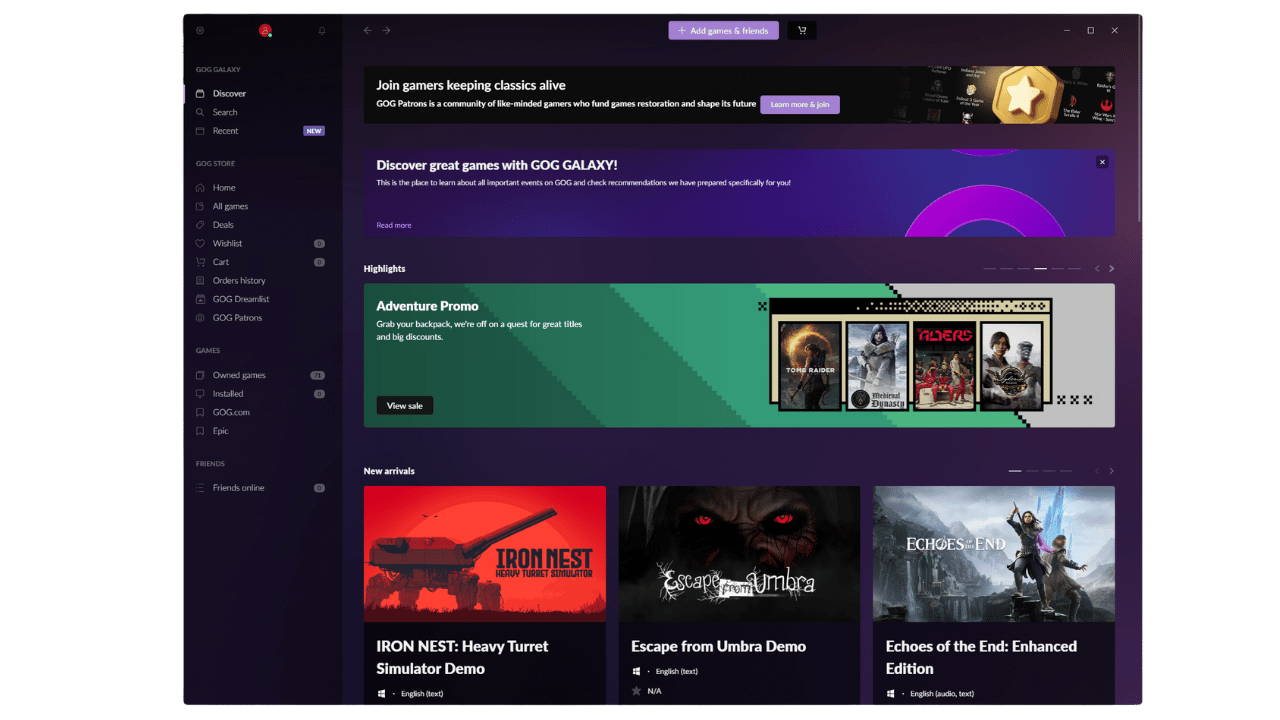This screenshot has width=1280, height=720.
Task: Click Add games & friends button
Action: tap(723, 31)
